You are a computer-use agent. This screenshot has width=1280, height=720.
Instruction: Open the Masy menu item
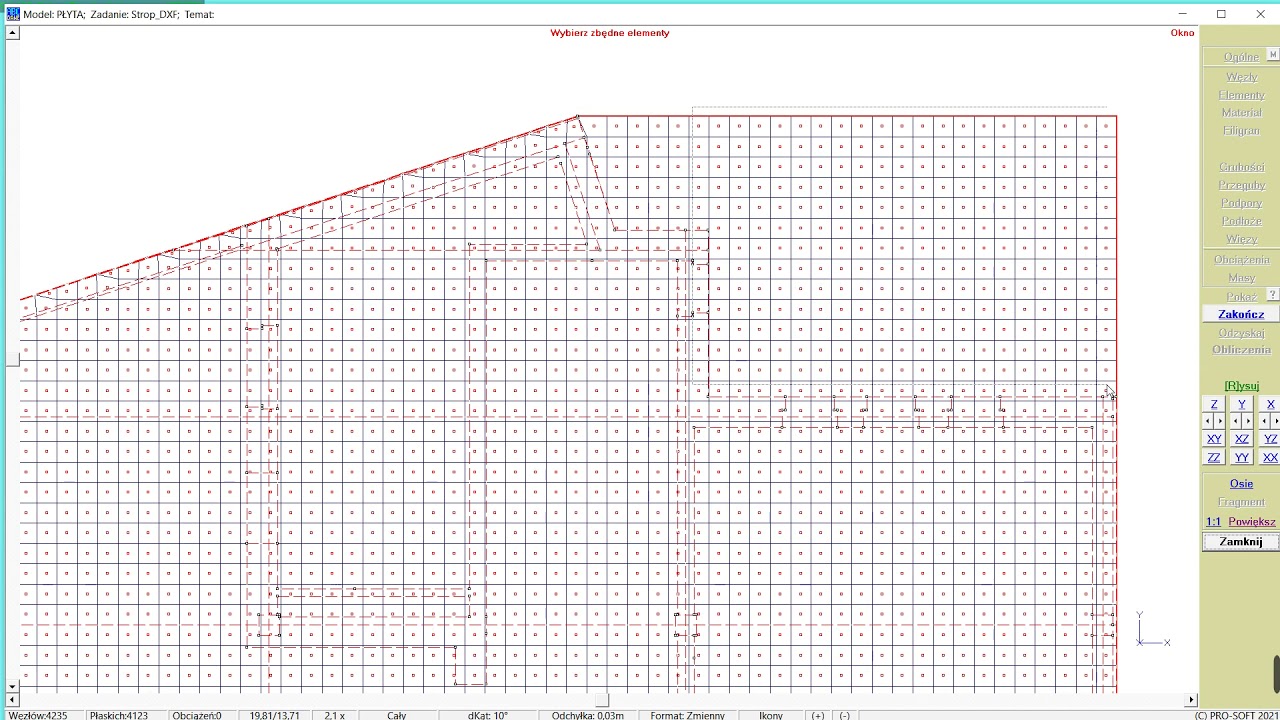(x=1241, y=278)
